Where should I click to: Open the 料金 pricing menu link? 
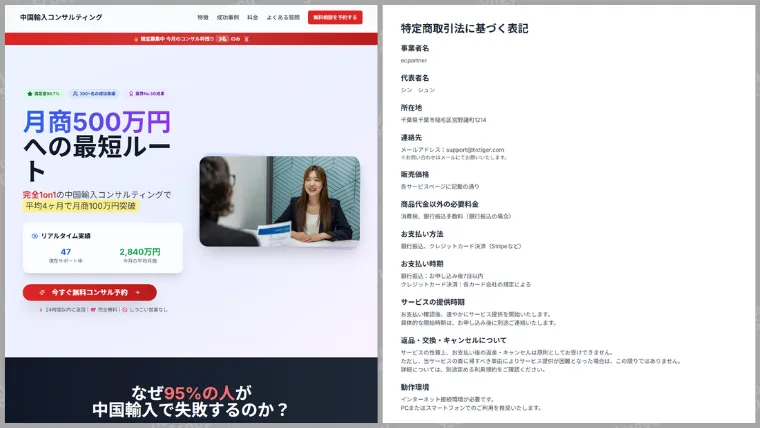252,17
